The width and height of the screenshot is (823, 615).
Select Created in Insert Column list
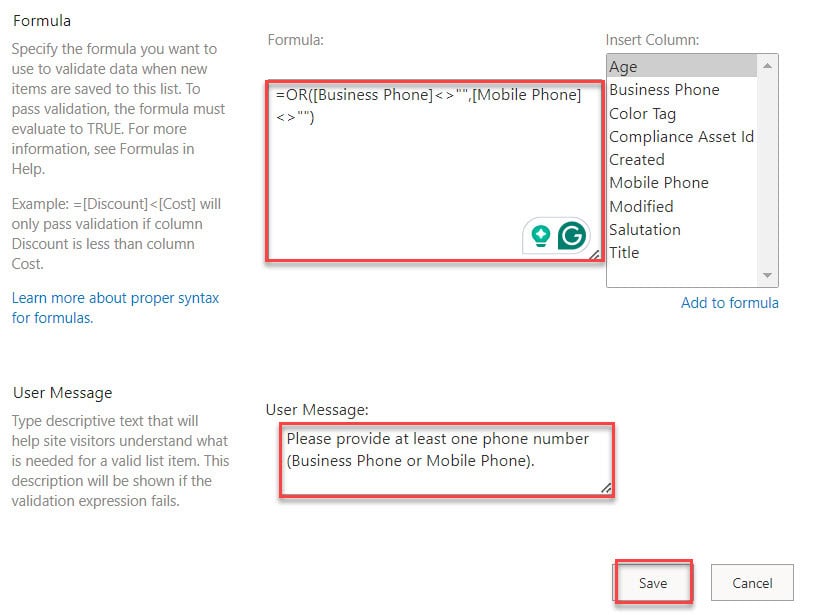pos(681,160)
